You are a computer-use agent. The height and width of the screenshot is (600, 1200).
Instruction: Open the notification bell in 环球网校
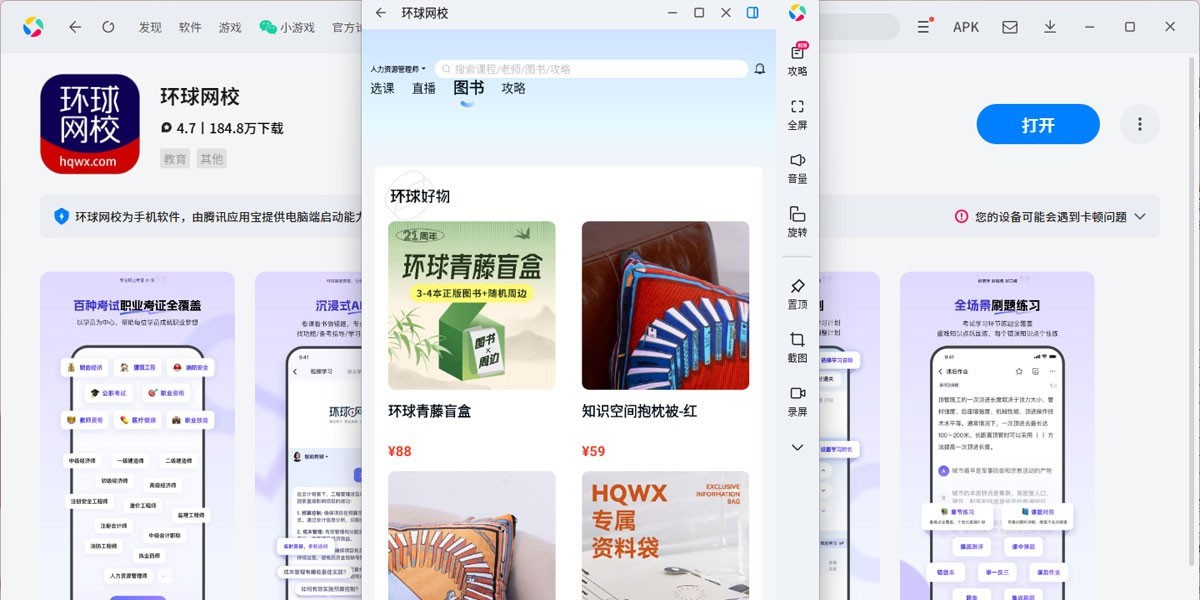(x=760, y=69)
